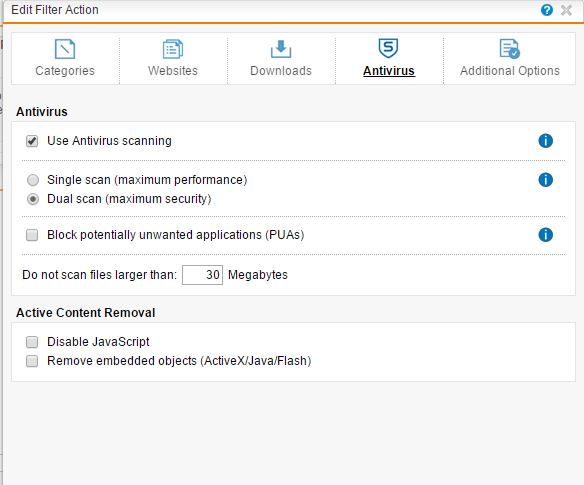Switch to the Websites tab label
Screen dimensions: 584x485
(x=173, y=71)
